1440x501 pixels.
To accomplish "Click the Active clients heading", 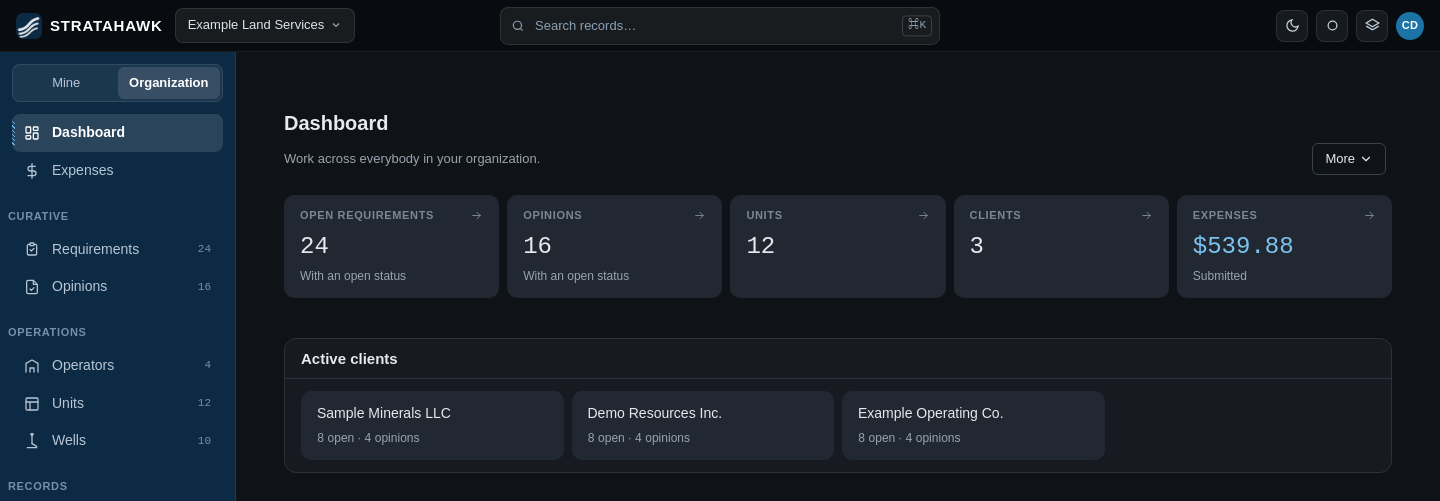I will [349, 359].
